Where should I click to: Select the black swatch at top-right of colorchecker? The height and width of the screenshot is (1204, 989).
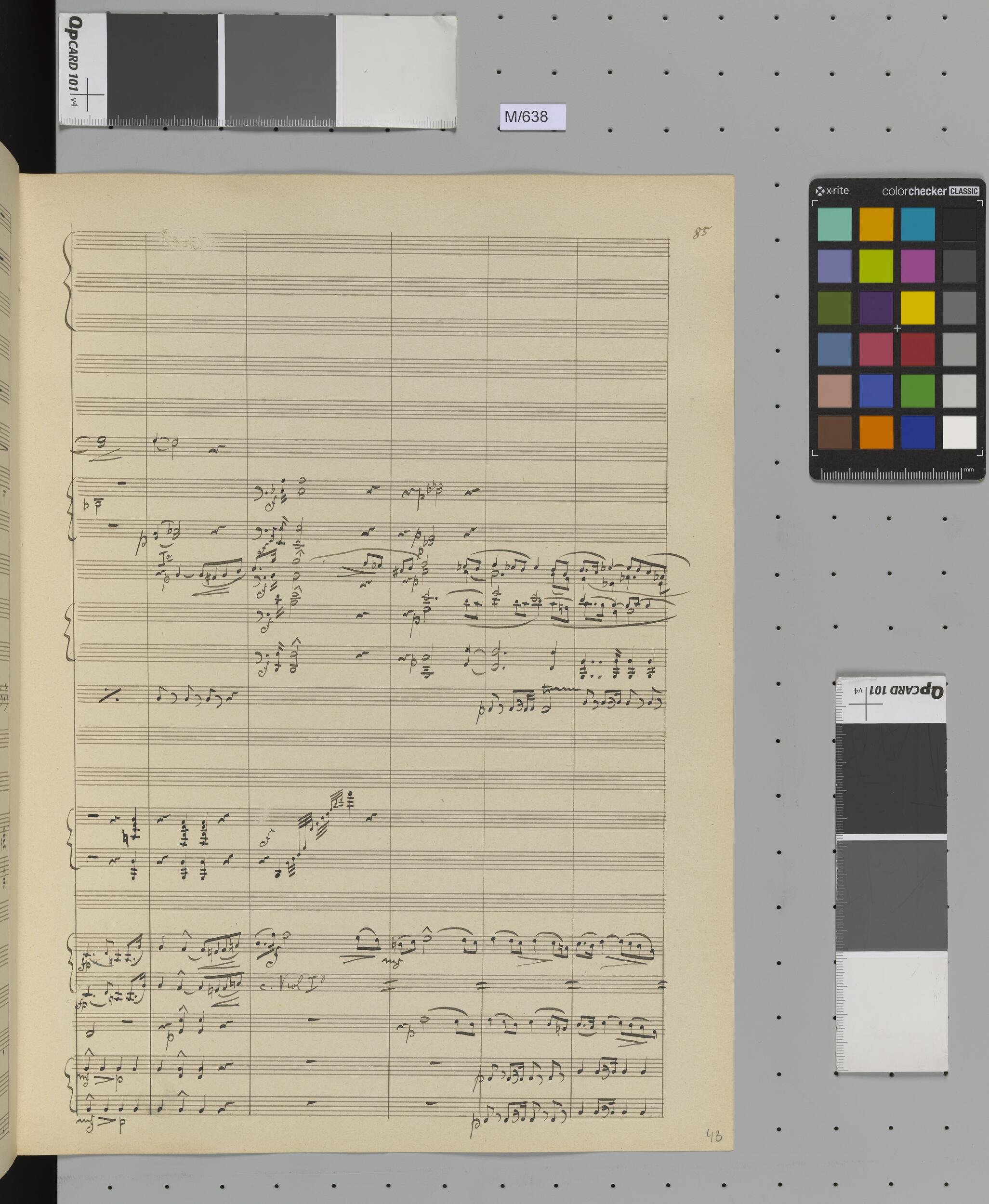tap(960, 224)
